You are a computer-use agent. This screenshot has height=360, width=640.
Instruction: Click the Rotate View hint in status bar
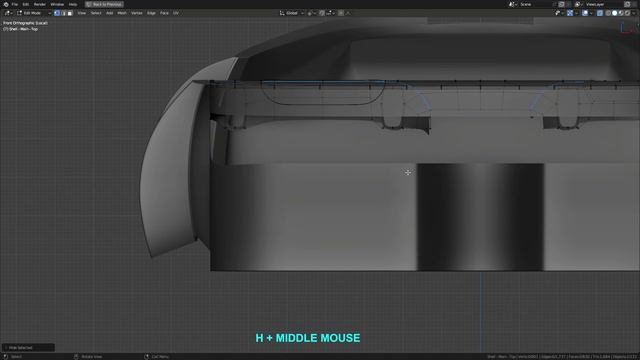(x=88, y=357)
